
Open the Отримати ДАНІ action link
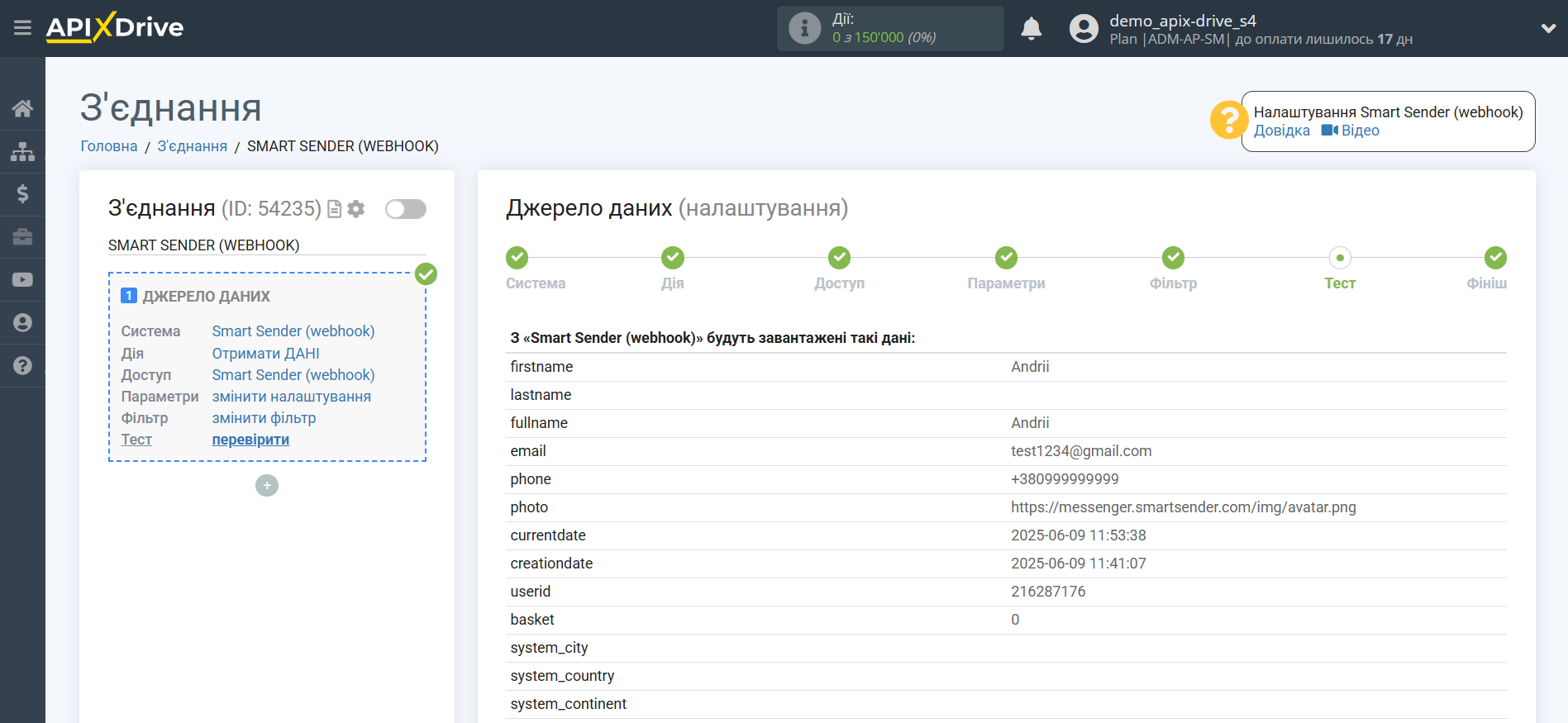pyautogui.click(x=265, y=354)
